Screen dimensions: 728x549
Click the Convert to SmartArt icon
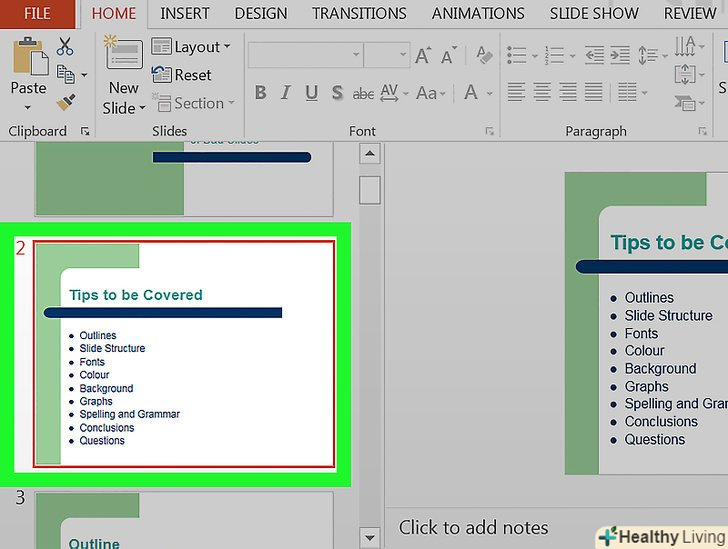(685, 103)
